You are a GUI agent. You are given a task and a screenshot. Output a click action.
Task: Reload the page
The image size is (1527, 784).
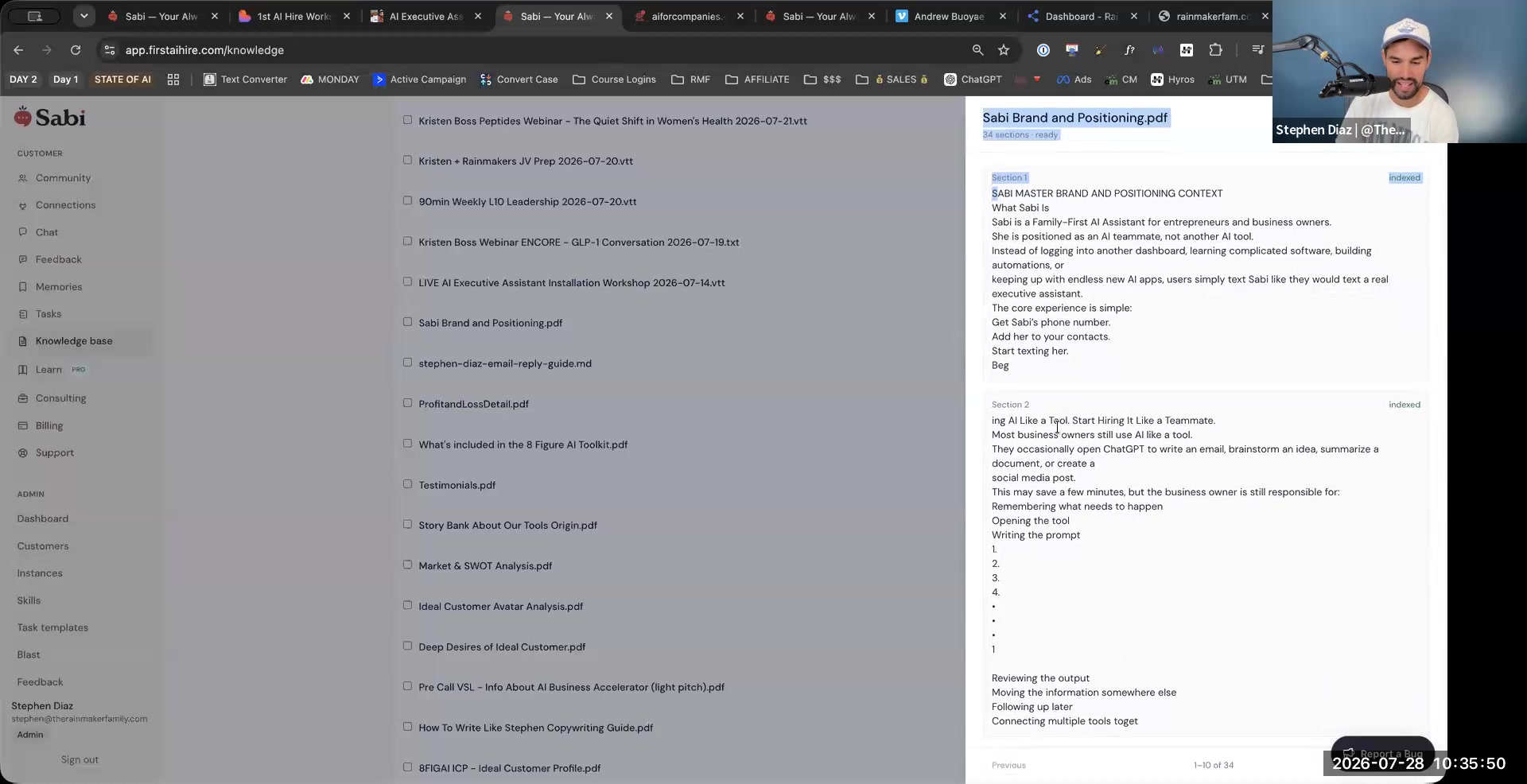click(76, 50)
